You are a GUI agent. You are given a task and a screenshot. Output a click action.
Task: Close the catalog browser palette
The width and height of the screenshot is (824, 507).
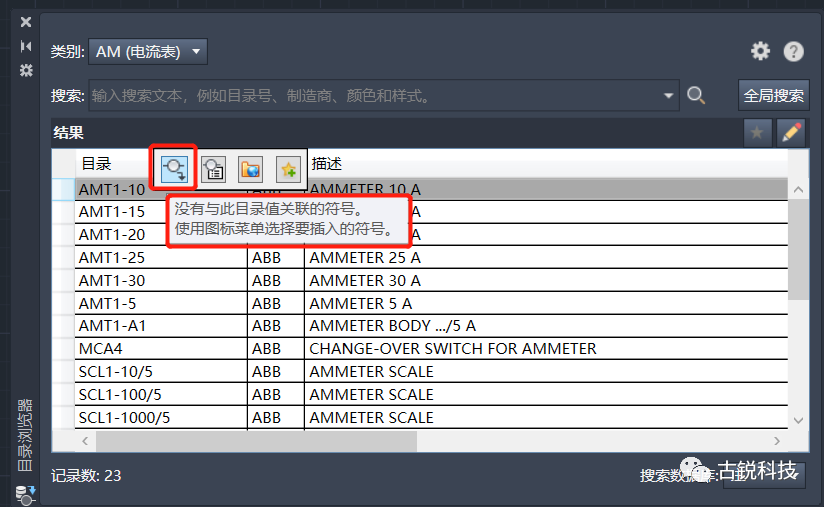point(26,22)
